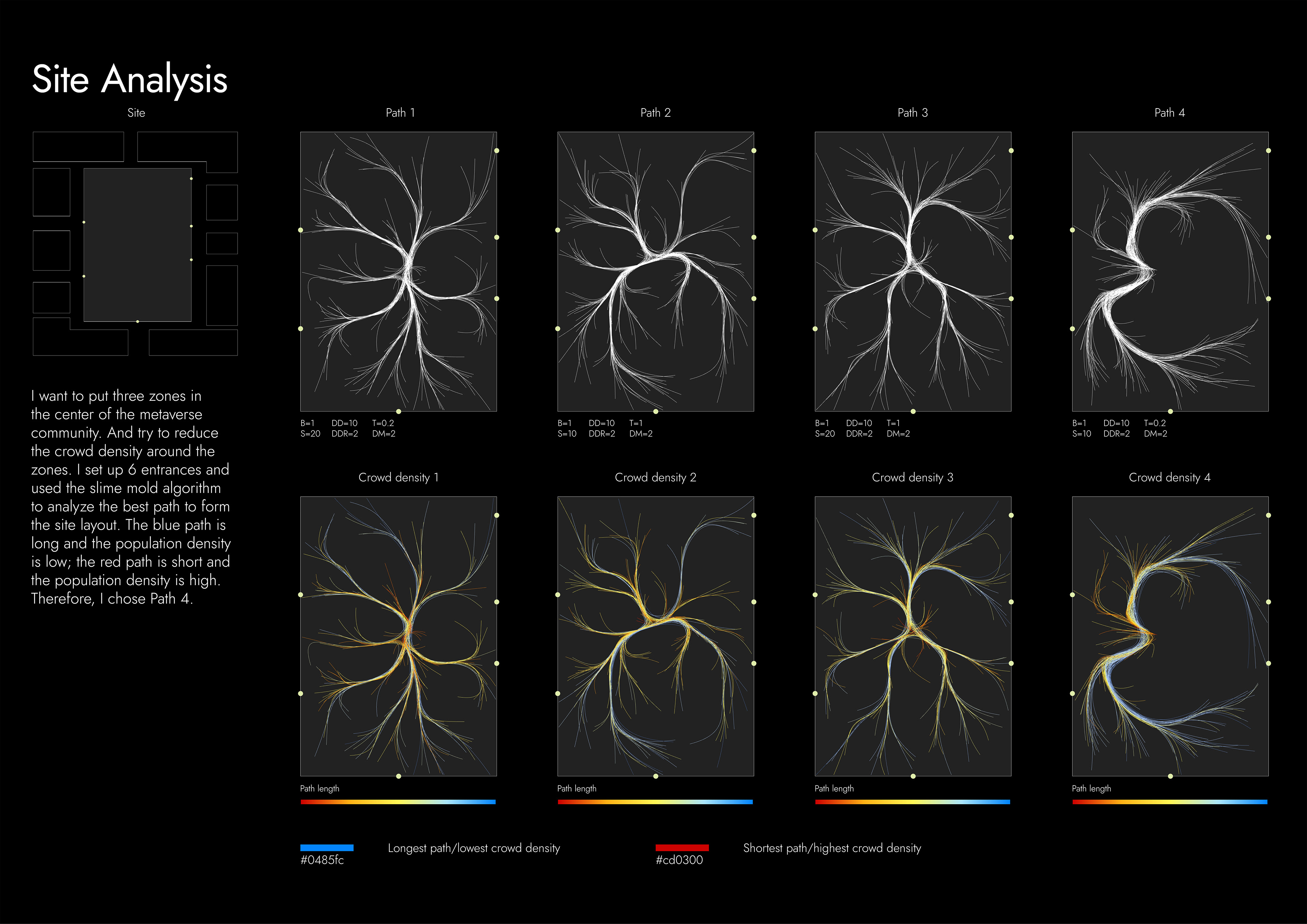
Task: Click the '#cd0300' hex code text
Action: (679, 860)
